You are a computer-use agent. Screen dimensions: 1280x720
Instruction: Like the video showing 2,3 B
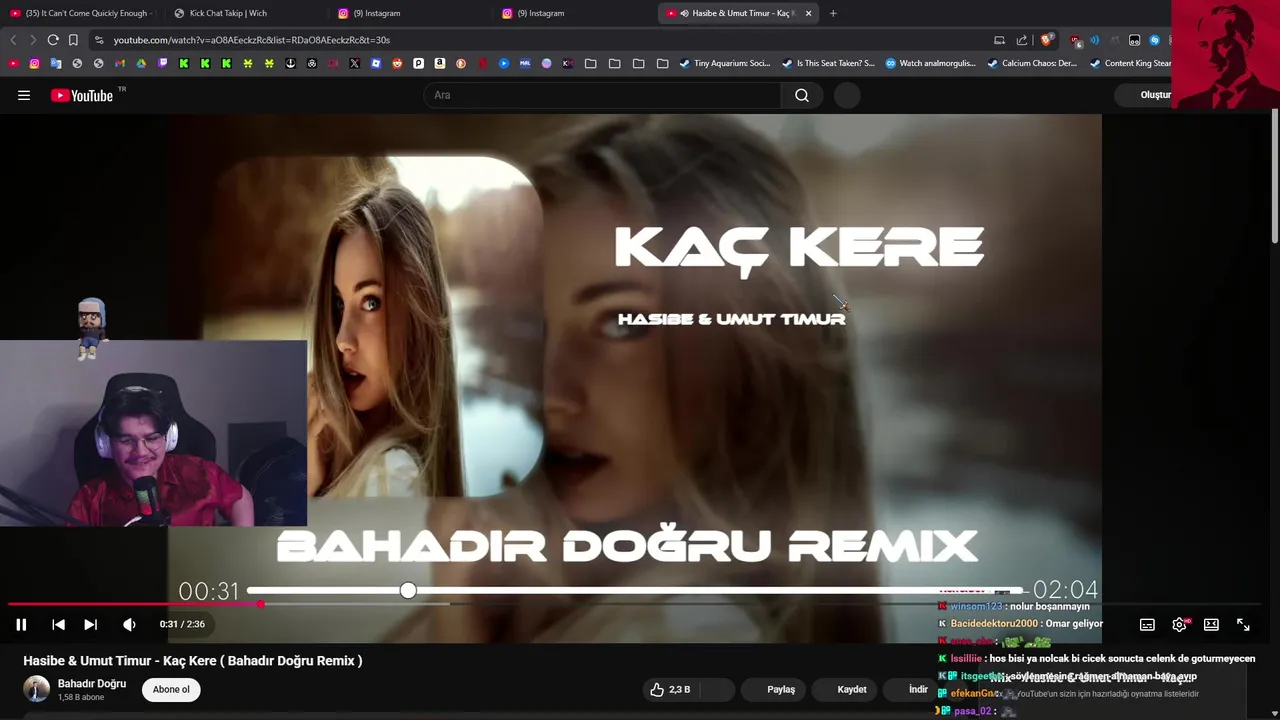coord(670,689)
